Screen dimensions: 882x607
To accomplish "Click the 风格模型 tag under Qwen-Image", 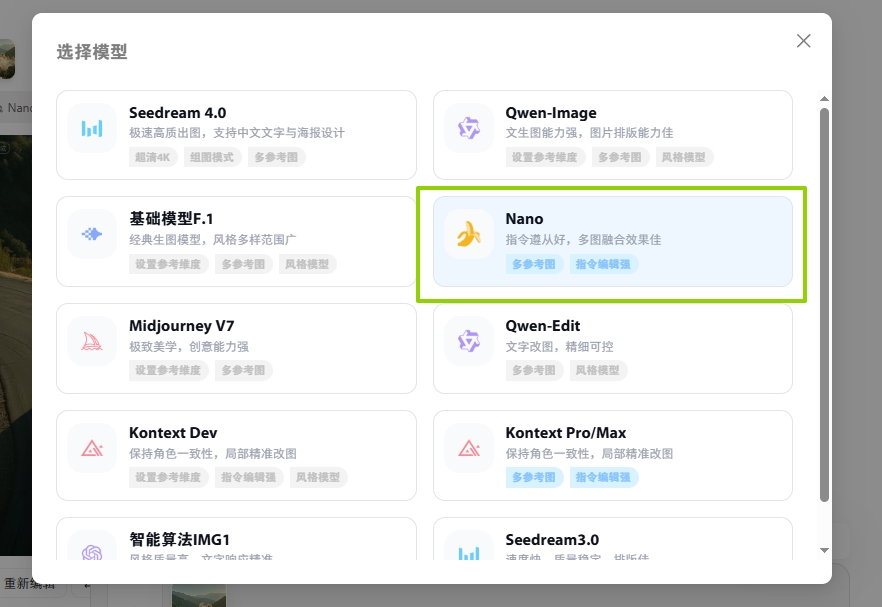I will pyautogui.click(x=683, y=157).
